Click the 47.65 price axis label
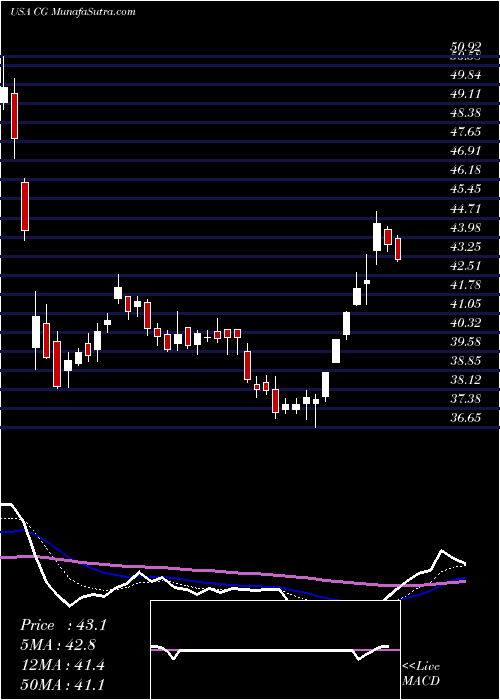This screenshot has height=700, width=500. point(466,132)
